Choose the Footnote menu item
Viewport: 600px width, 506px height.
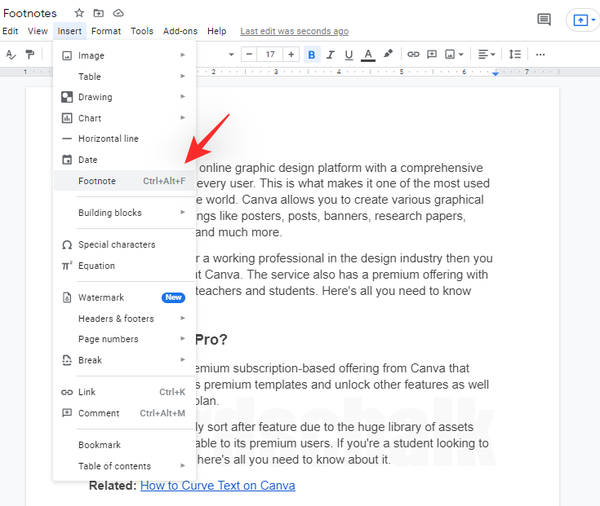coord(124,181)
